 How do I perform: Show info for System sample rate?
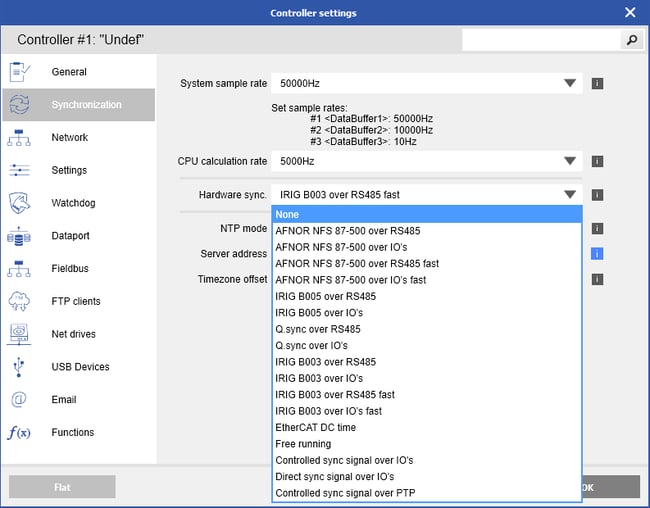pos(597,84)
